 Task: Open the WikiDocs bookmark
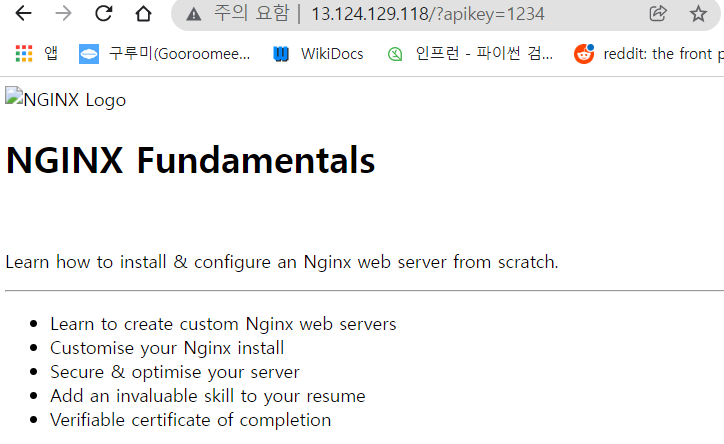[318, 54]
